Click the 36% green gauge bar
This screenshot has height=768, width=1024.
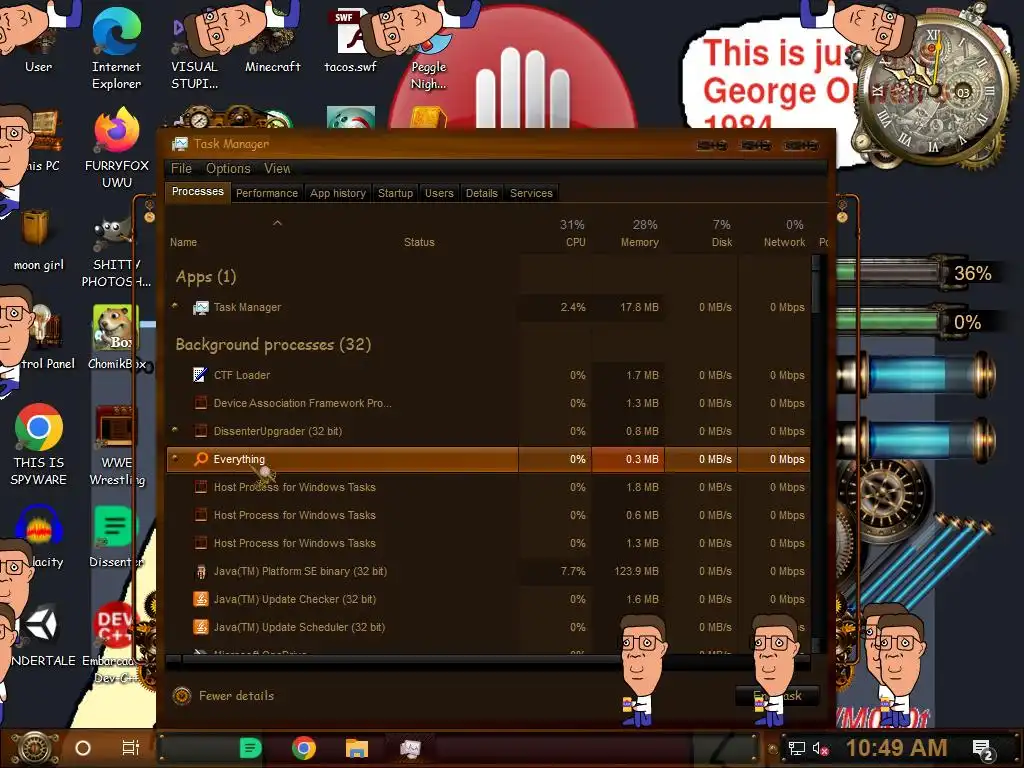[889, 272]
